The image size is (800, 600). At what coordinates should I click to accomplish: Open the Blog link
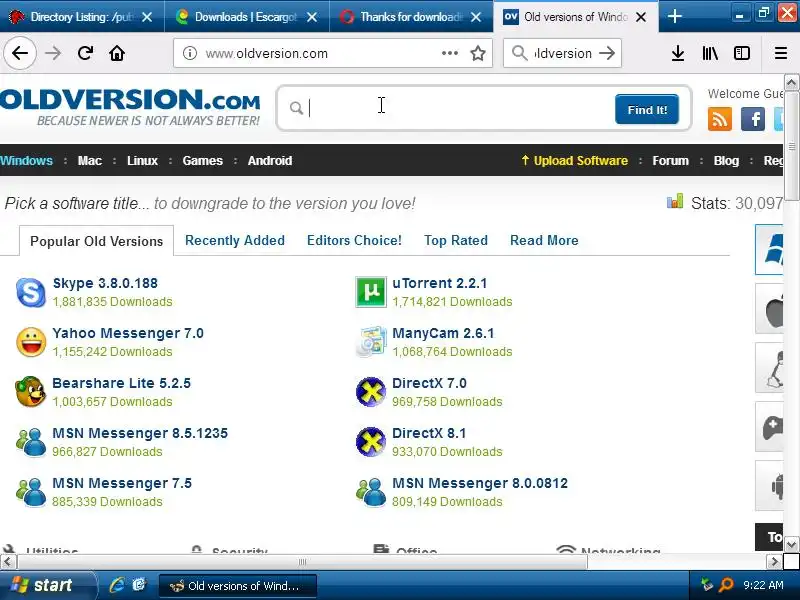726,161
